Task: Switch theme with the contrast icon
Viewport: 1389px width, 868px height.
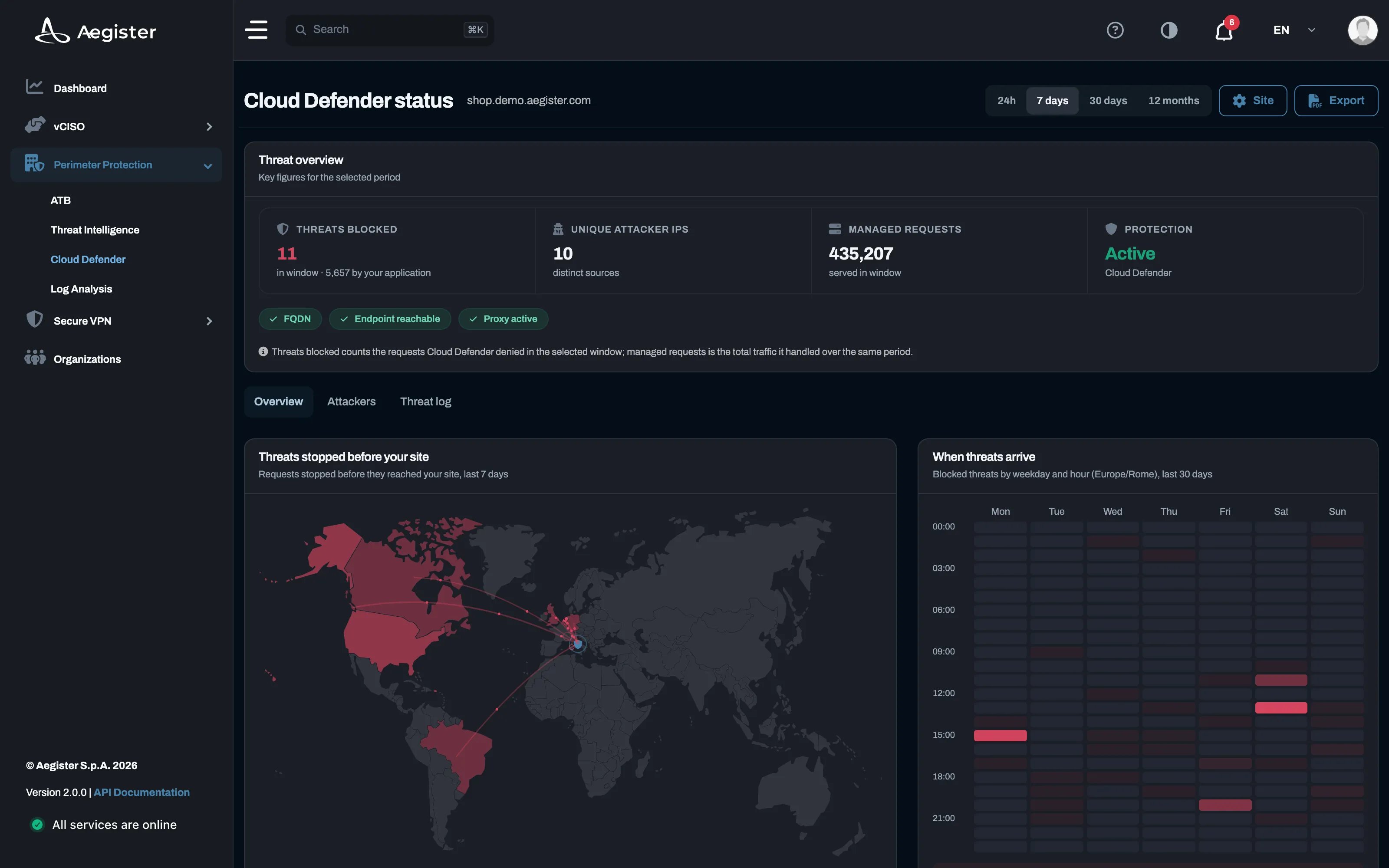Action: [x=1168, y=30]
